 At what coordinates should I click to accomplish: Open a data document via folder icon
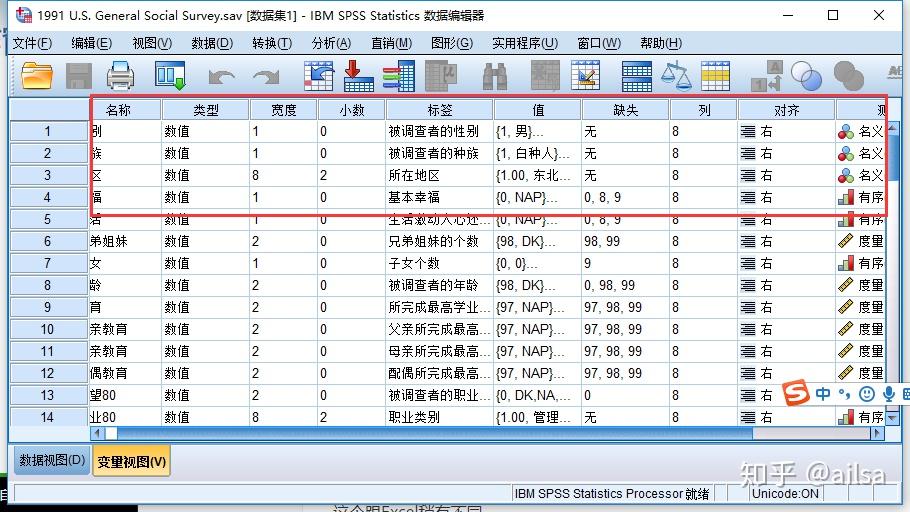(x=37, y=76)
